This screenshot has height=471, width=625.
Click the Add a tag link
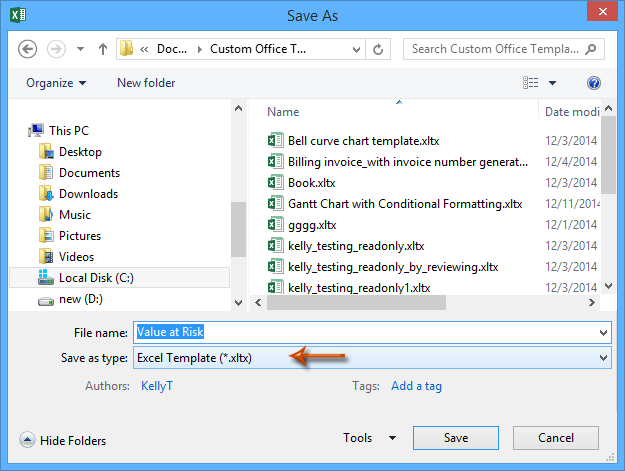pyautogui.click(x=416, y=386)
